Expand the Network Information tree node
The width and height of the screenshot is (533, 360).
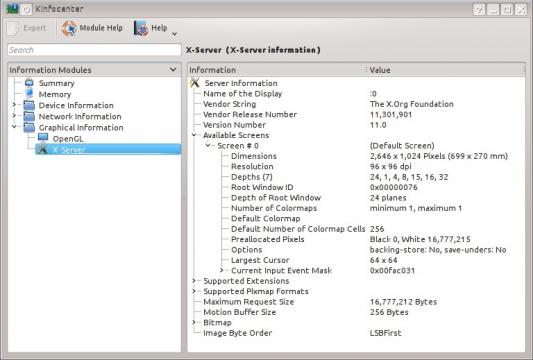coord(14,116)
